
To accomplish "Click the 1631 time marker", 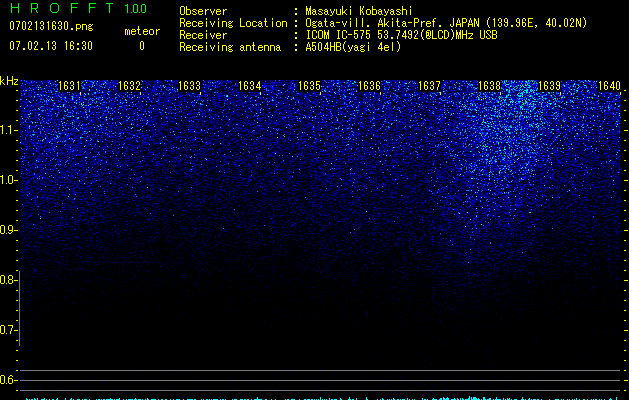I will (x=69, y=86).
